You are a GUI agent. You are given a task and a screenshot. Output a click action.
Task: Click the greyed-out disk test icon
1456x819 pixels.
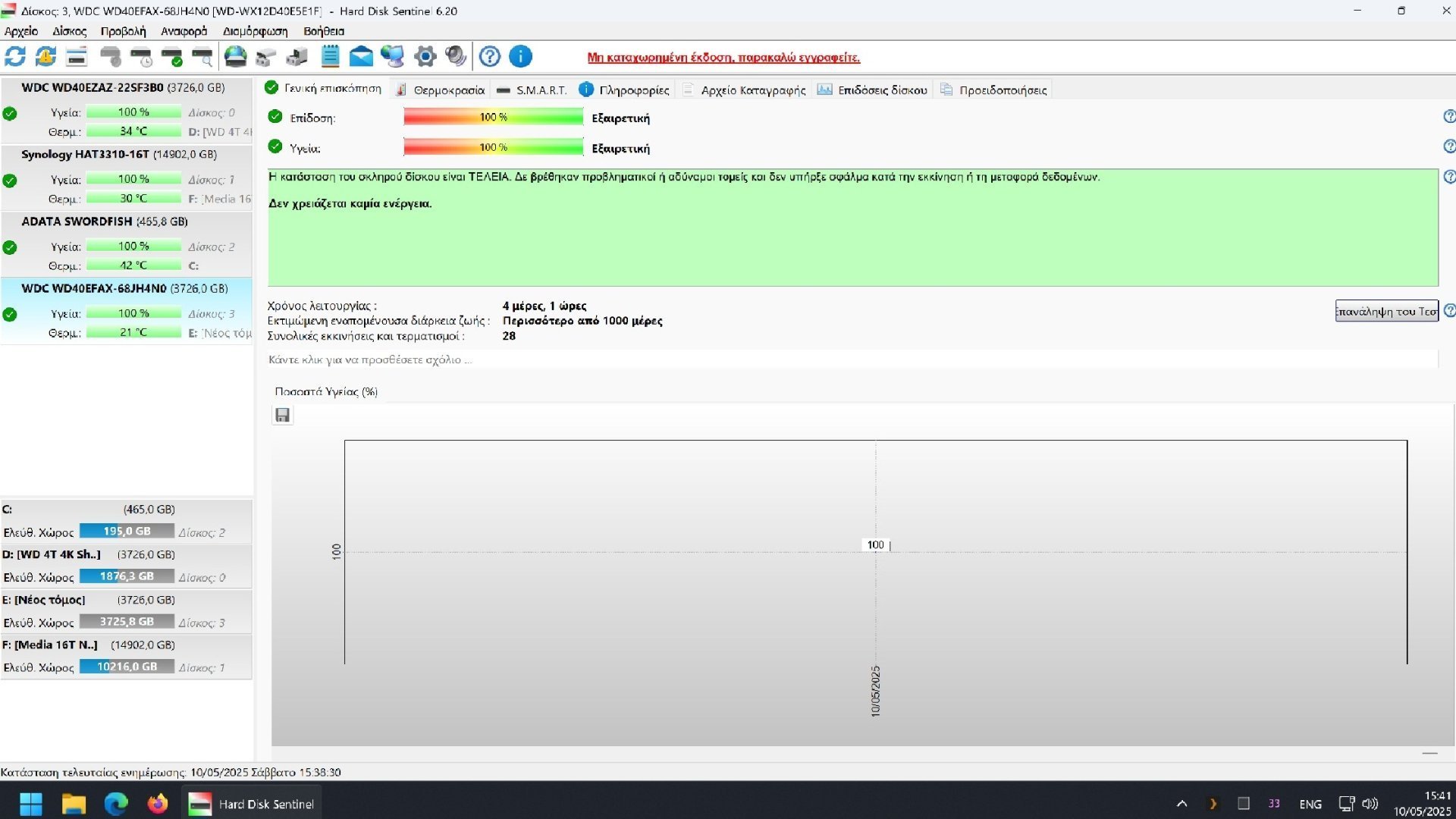point(111,56)
